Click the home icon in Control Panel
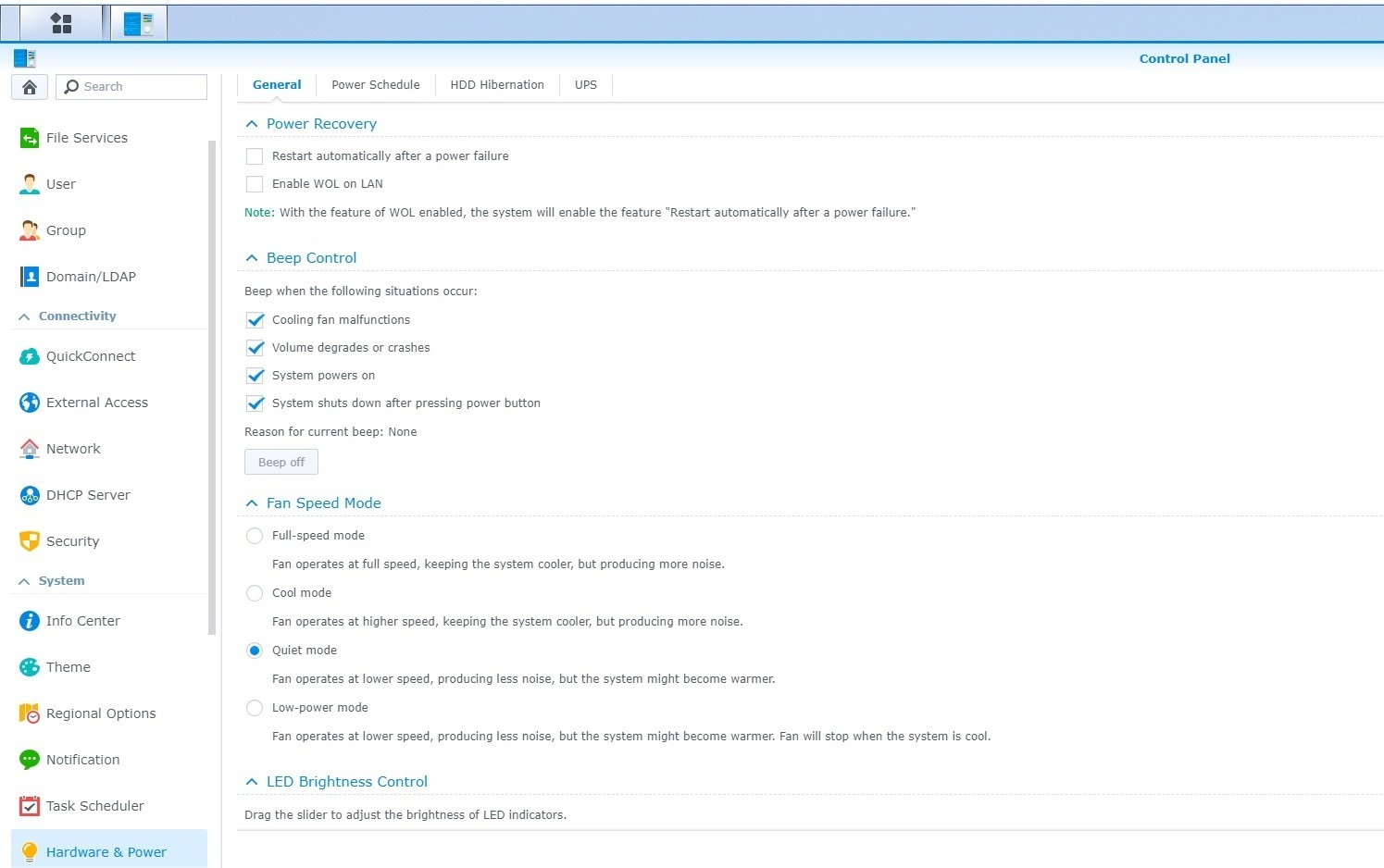 point(30,87)
